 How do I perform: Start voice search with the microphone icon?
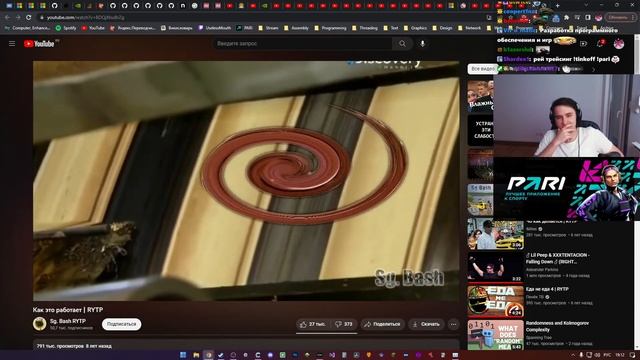pyautogui.click(x=422, y=44)
